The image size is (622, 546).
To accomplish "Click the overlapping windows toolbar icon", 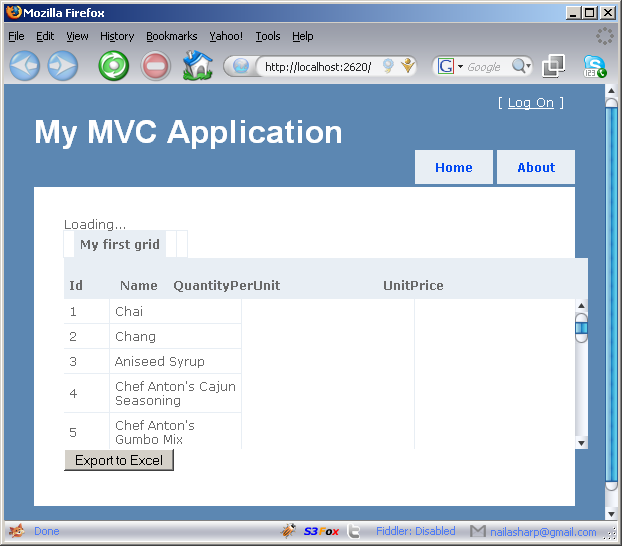I will pos(553,66).
